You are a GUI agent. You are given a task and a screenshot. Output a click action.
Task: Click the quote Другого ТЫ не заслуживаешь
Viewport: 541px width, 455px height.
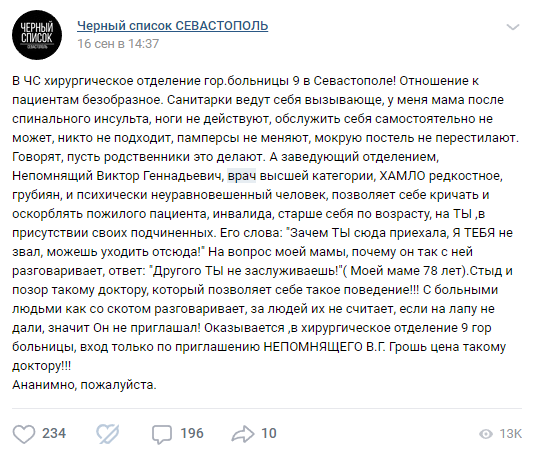click(245, 271)
